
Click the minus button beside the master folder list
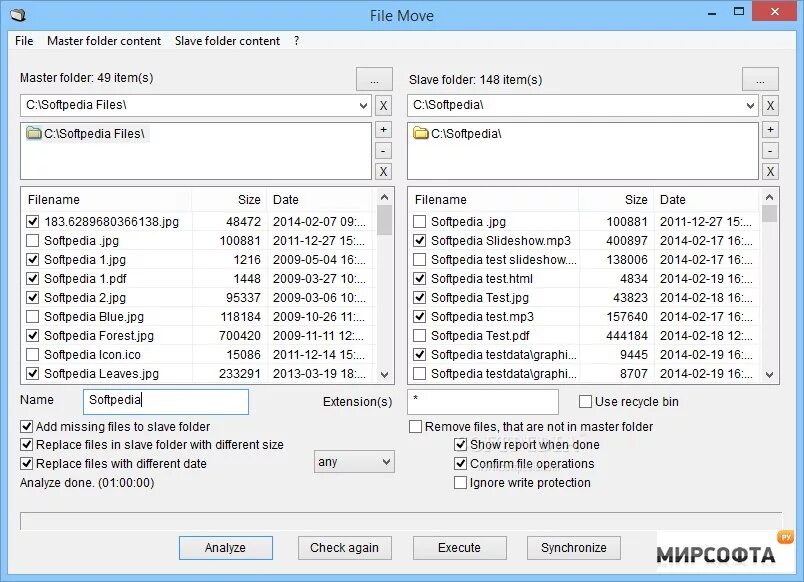pyautogui.click(x=383, y=150)
